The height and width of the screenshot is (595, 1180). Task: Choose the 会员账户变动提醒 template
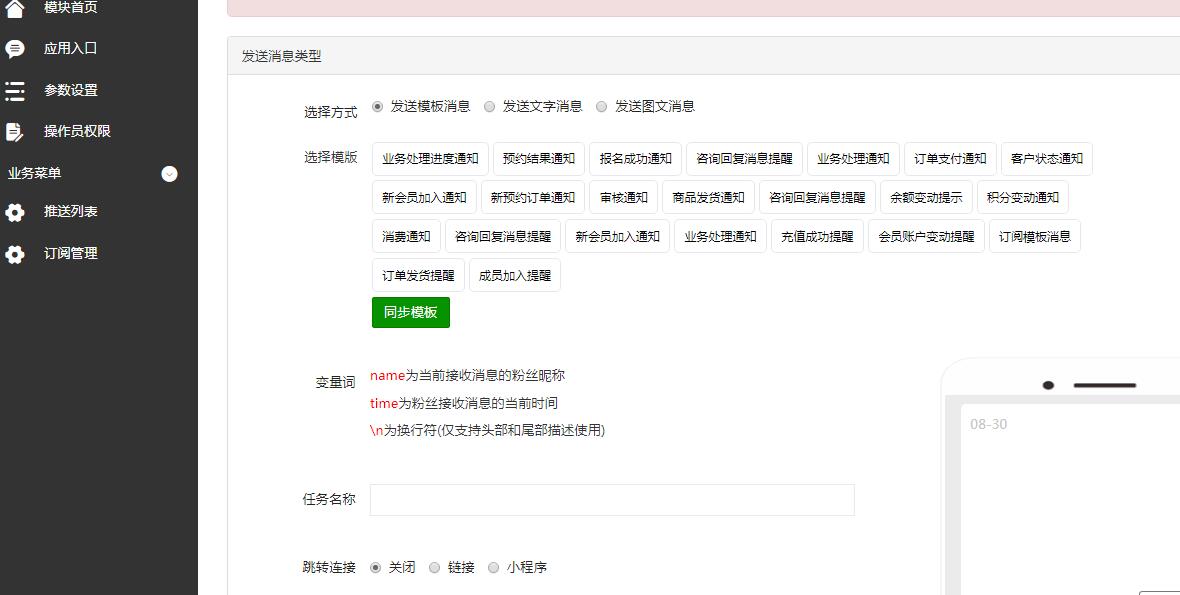pos(926,236)
